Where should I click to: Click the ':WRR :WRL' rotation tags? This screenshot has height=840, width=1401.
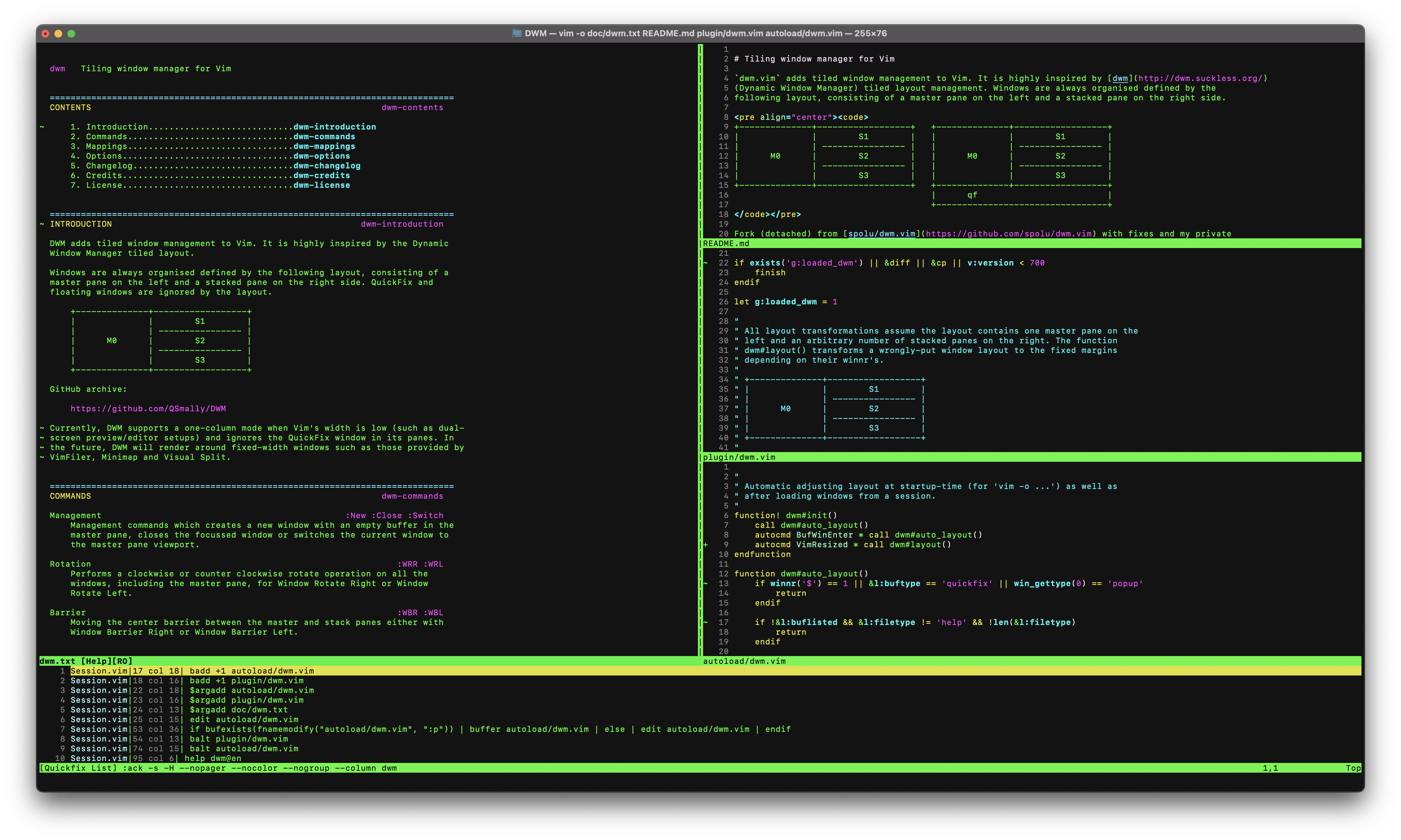tap(420, 564)
